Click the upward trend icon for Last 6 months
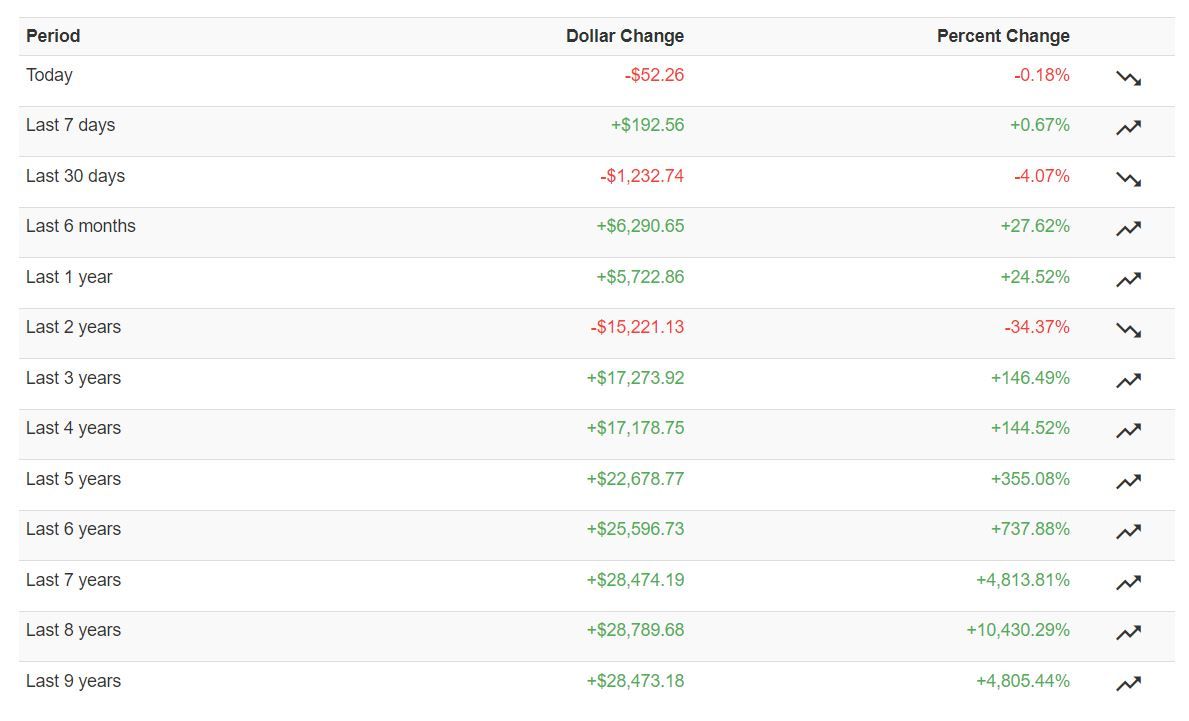The image size is (1189, 721). 1128,229
